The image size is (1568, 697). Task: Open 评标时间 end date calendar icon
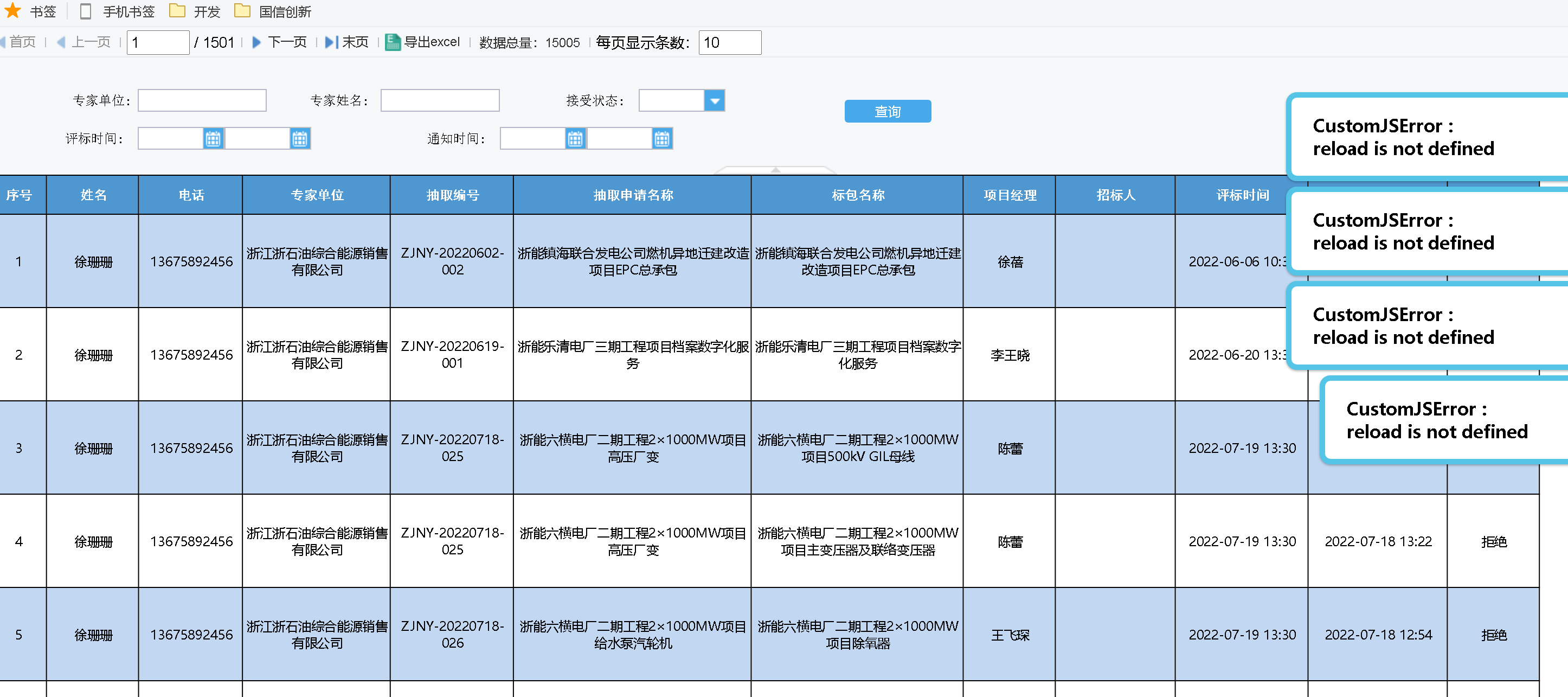tap(299, 139)
